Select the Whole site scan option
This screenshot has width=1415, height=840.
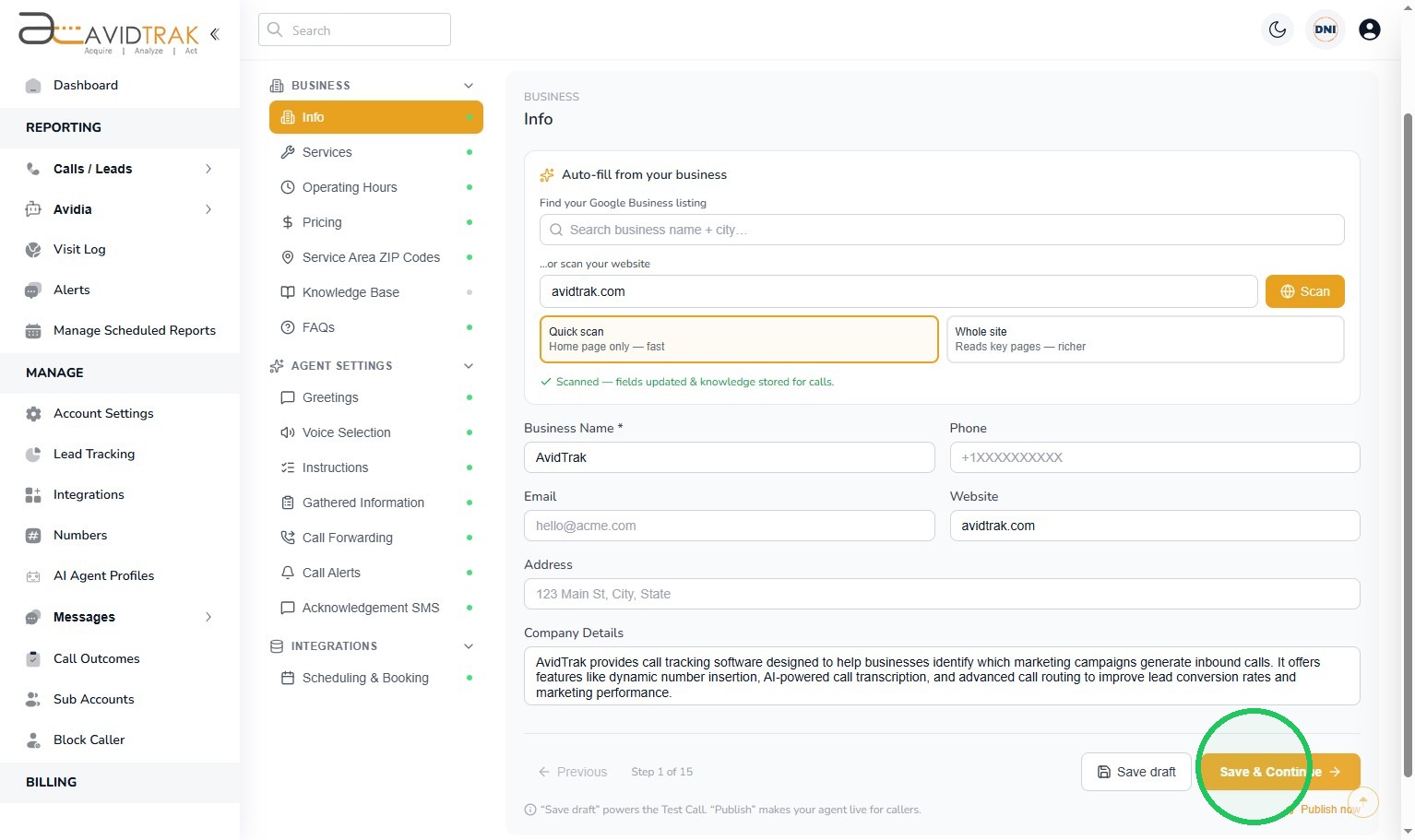1145,339
